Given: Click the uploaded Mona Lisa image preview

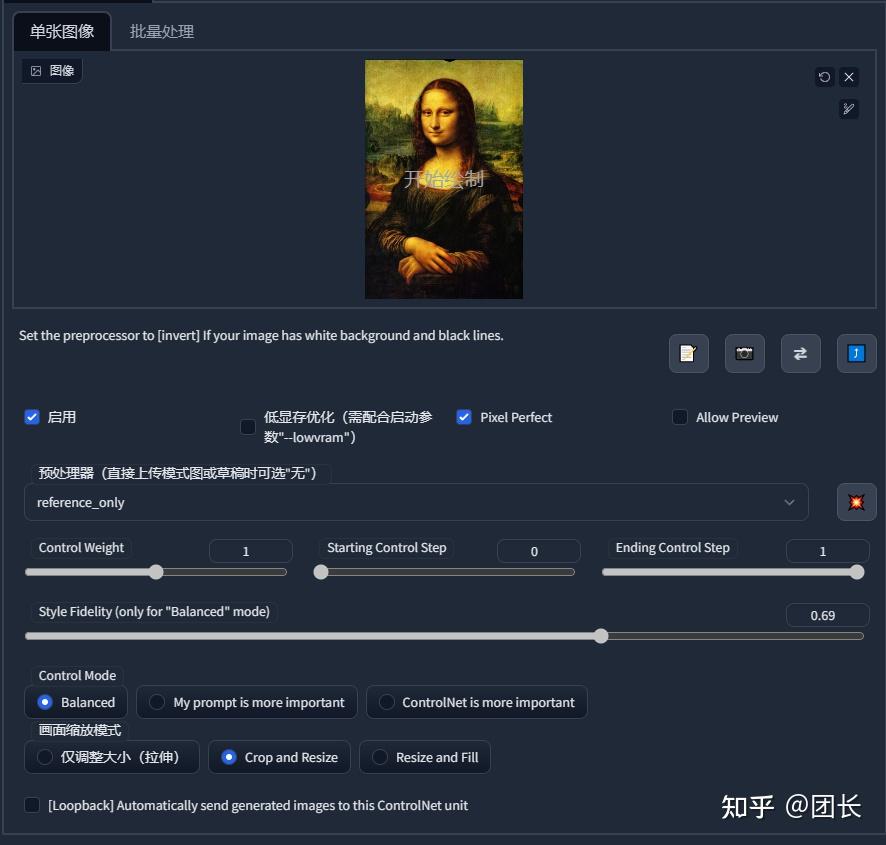Looking at the screenshot, I should point(443,179).
